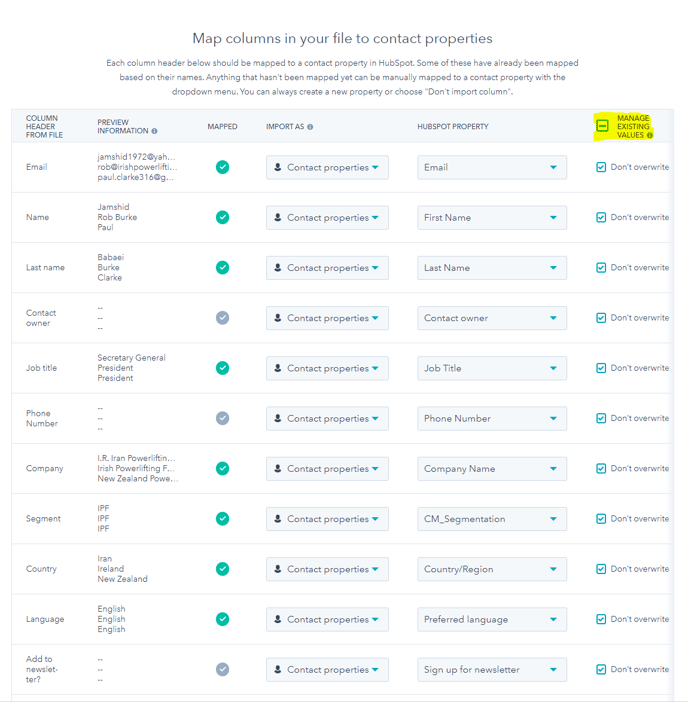Click the gray mapped icon for Phone Number
The height and width of the screenshot is (702, 688).
222,418
